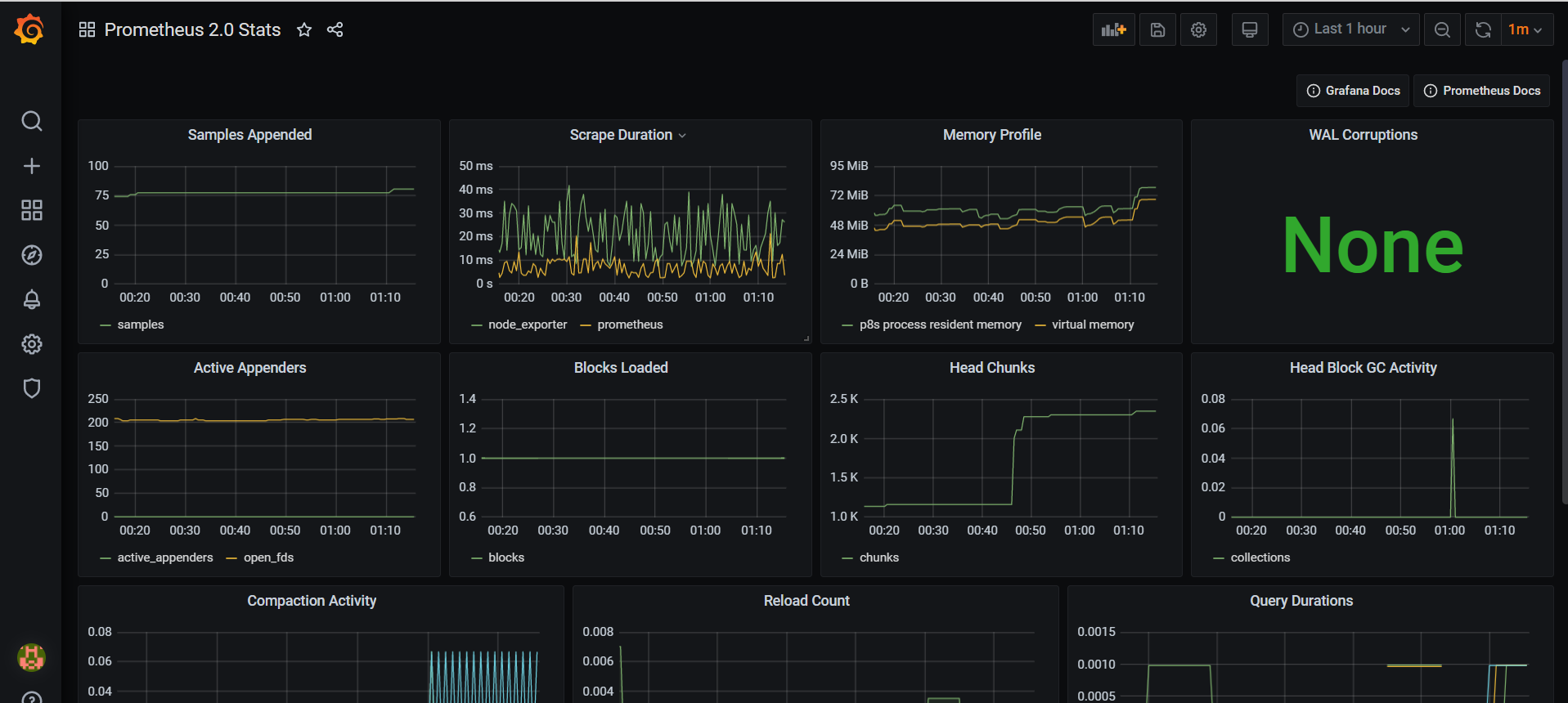
Task: Open the Reload Count panel title menu
Action: coord(806,601)
